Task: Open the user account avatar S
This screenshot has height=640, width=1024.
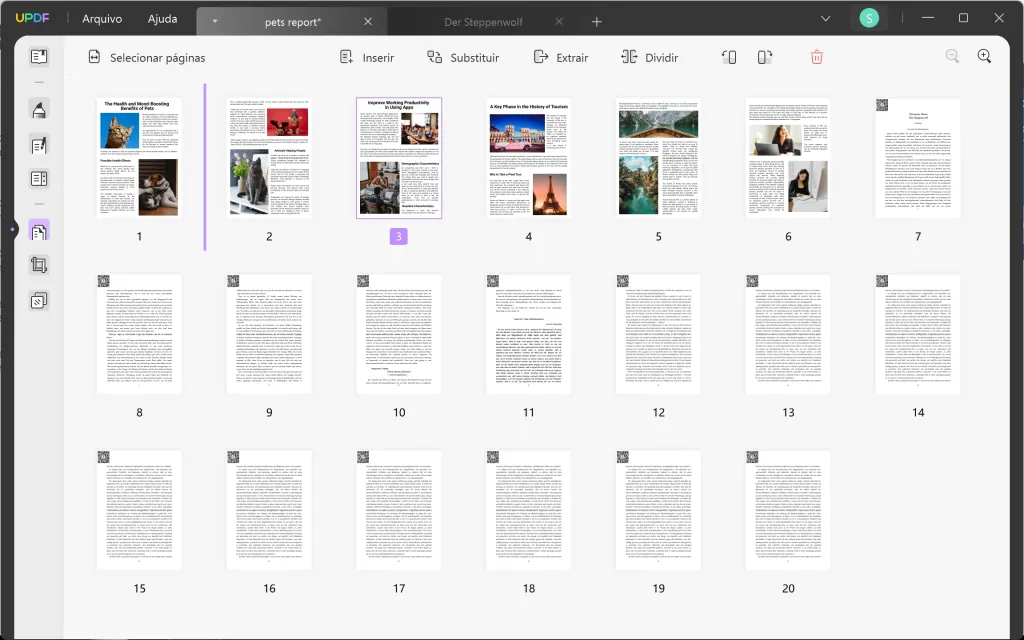Action: tap(869, 18)
